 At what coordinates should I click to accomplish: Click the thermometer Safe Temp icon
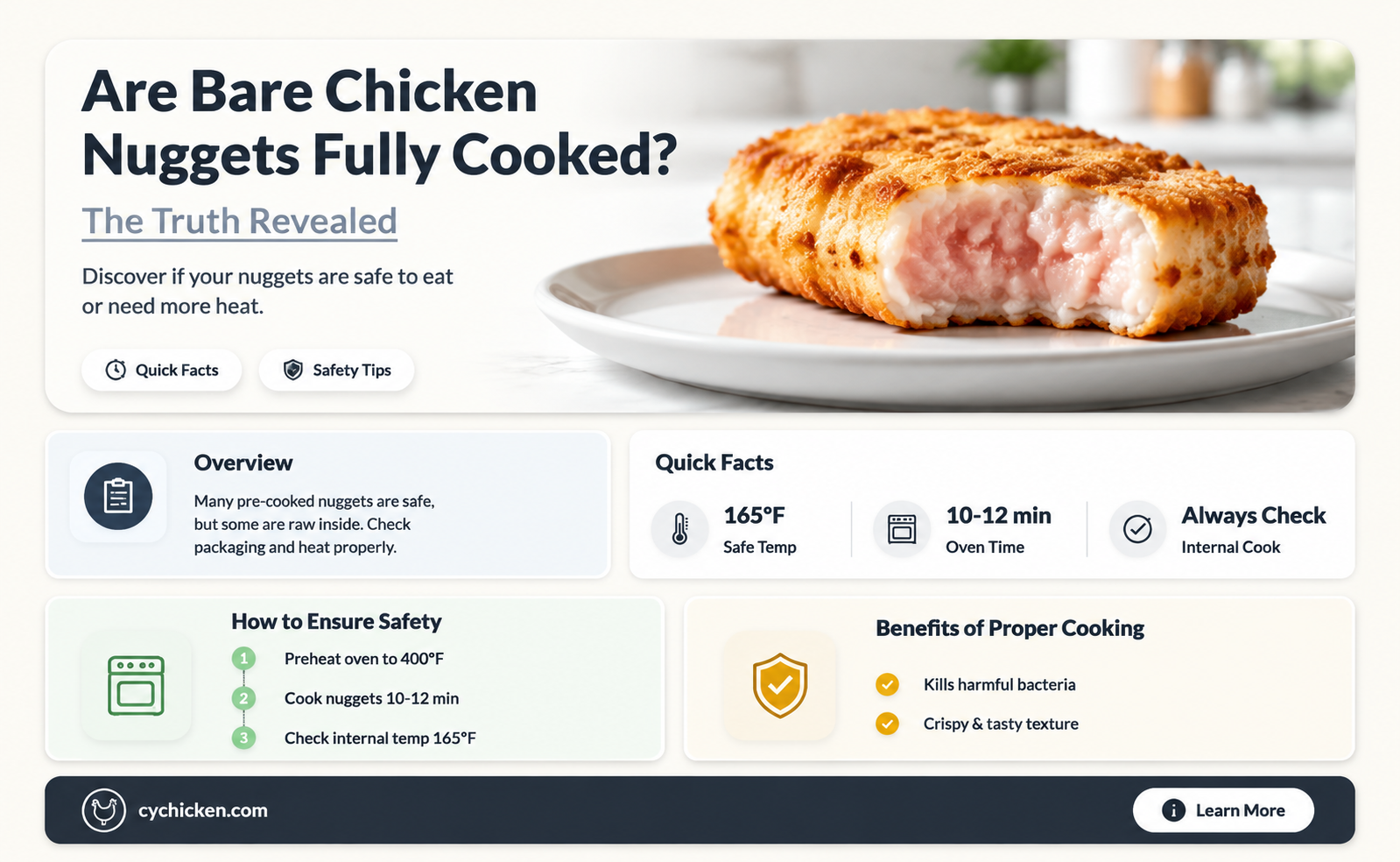click(680, 529)
